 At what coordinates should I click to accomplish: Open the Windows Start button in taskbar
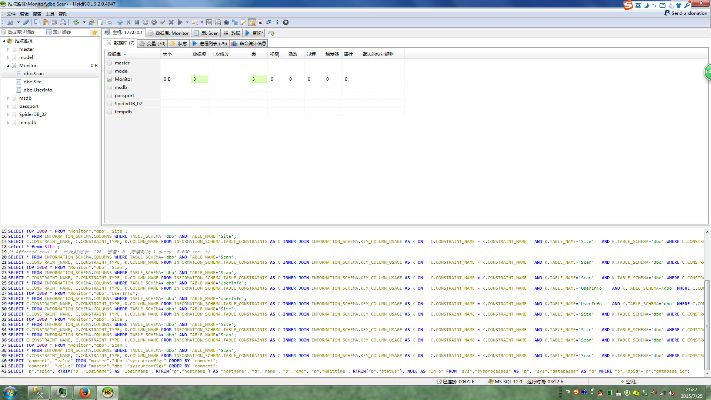click(10, 393)
